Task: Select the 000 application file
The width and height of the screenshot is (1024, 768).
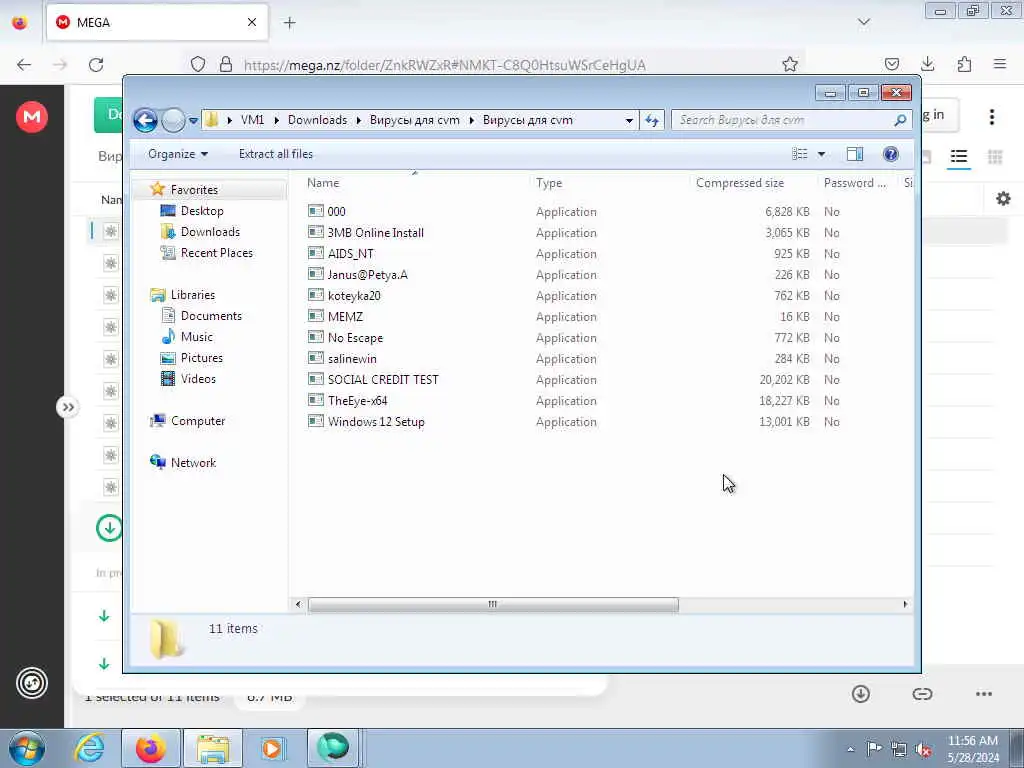Action: 336,211
